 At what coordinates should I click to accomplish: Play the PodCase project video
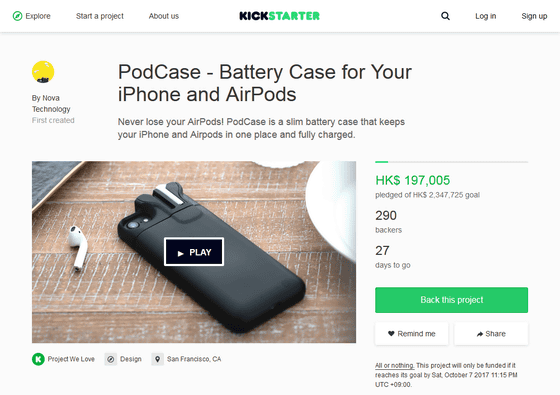pyautogui.click(x=194, y=252)
